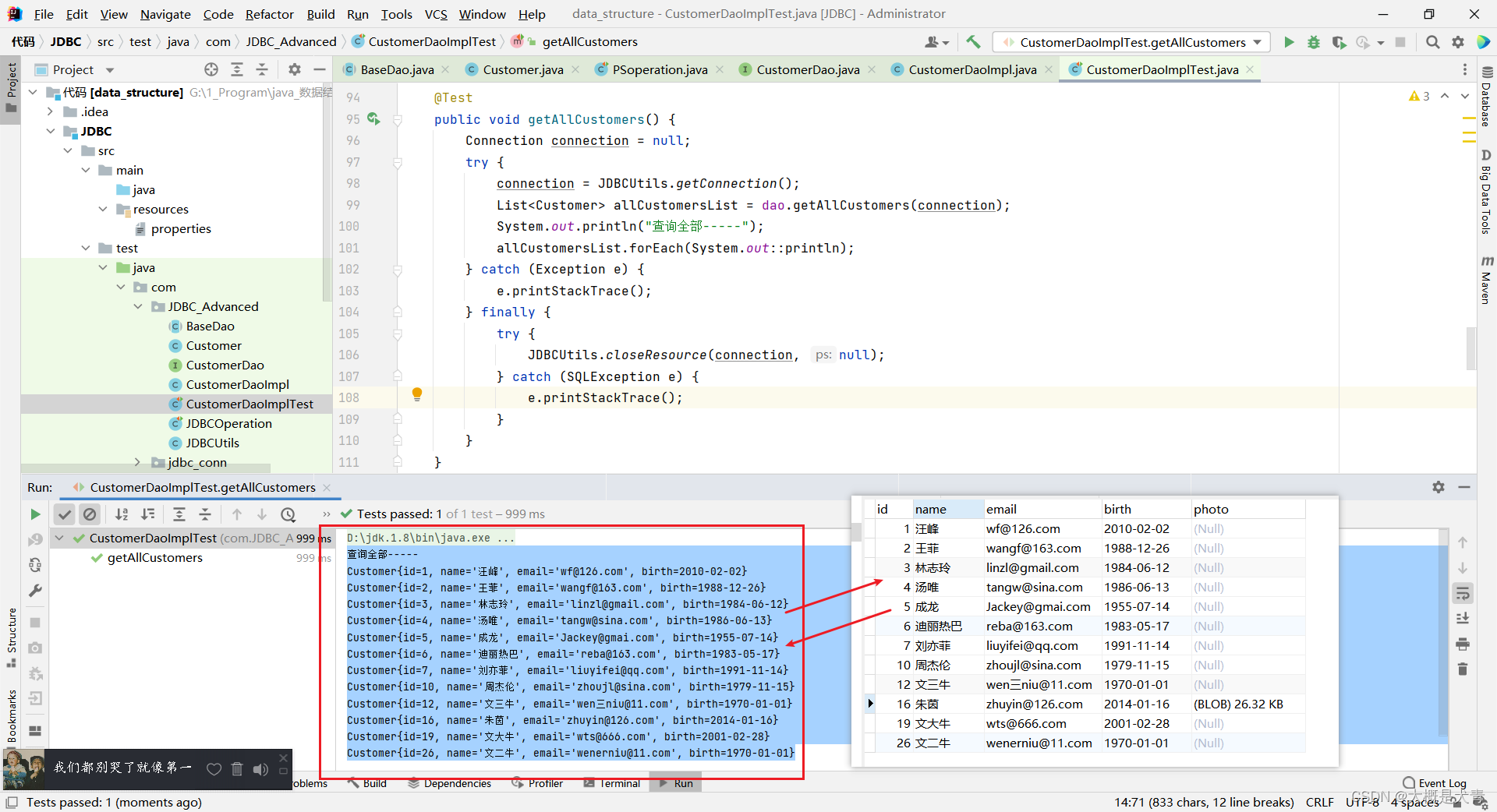
Task: Toggle soft-wrap in the console output
Action: [1463, 593]
